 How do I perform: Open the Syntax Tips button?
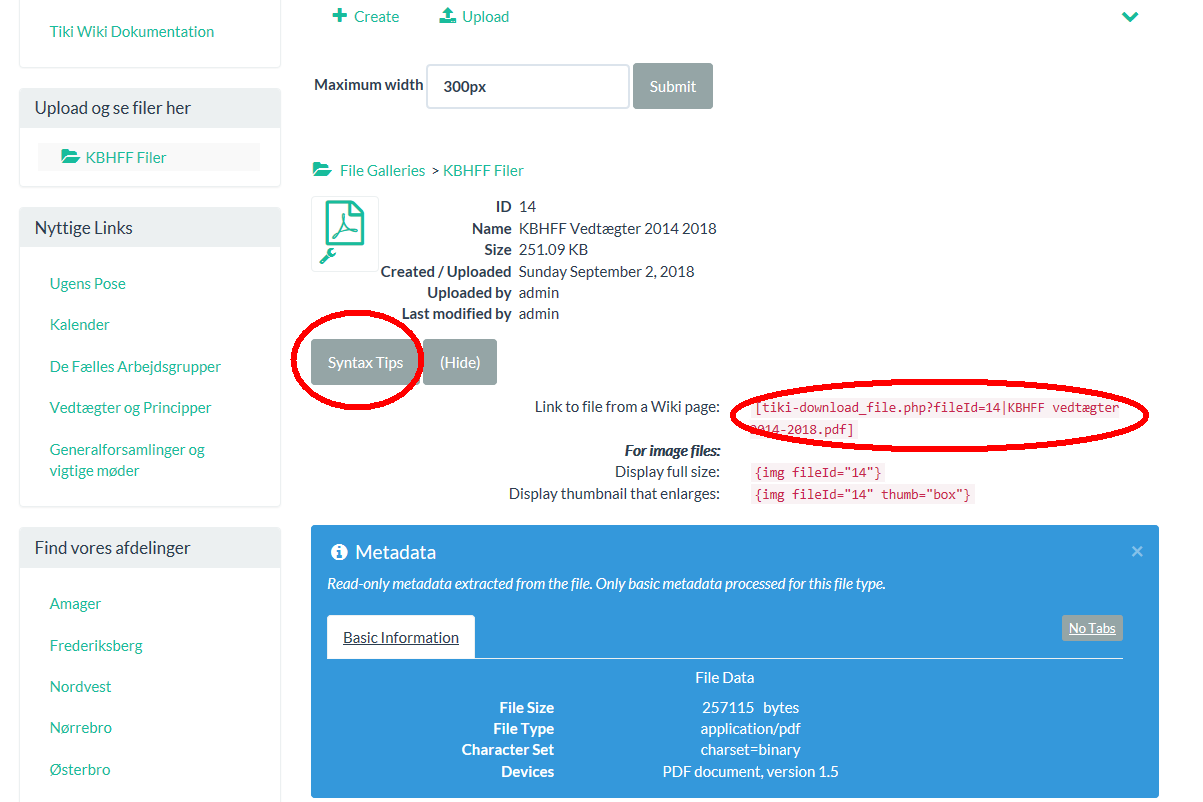click(x=365, y=362)
